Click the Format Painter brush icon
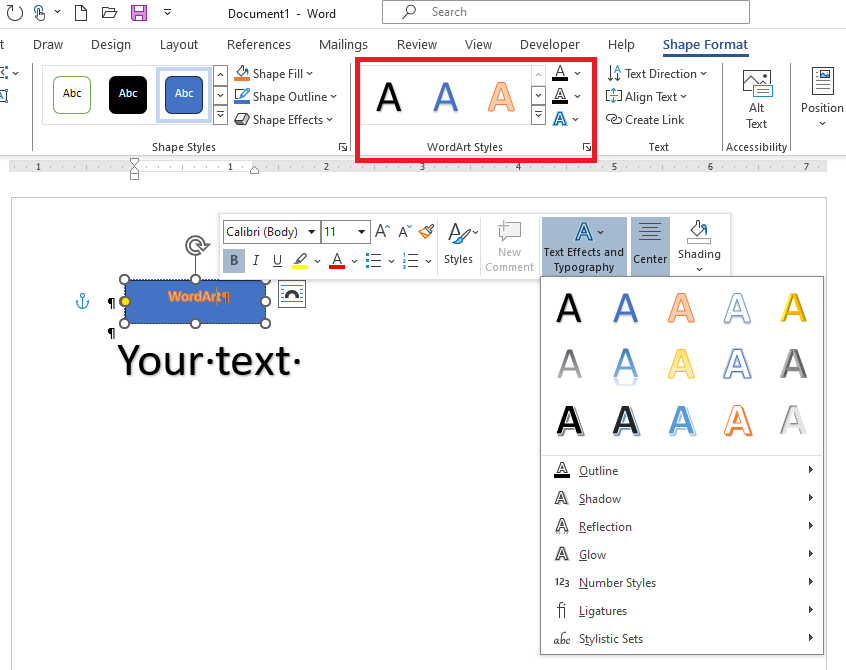Viewport: 846px width, 670px height. [x=427, y=232]
